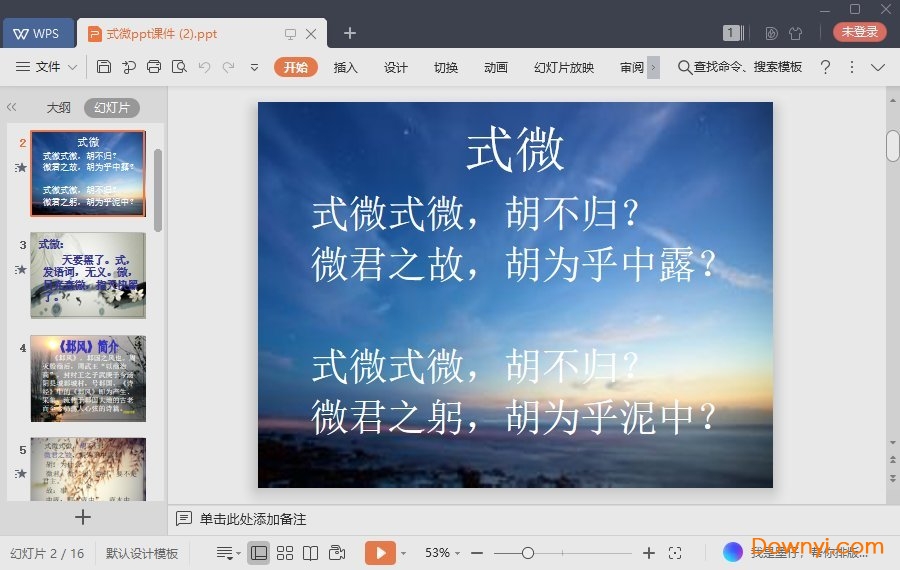Click the notes icon beside the notes field

tap(184, 519)
